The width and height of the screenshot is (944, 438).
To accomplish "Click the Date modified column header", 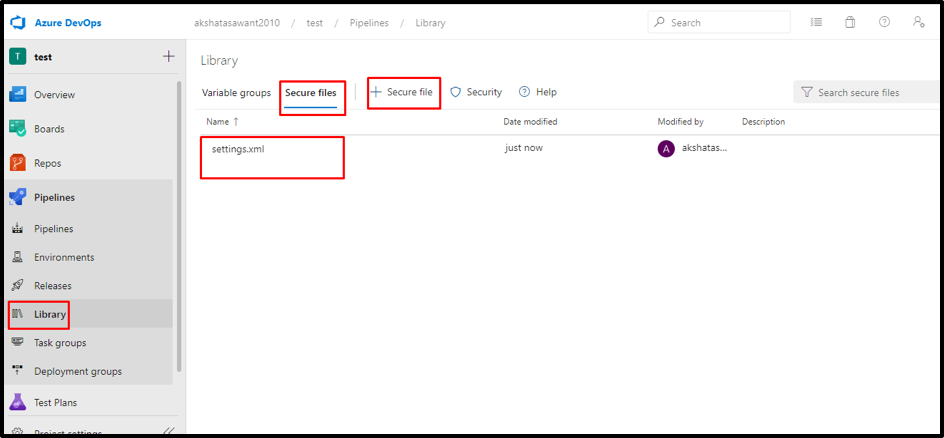I will click(x=530, y=122).
